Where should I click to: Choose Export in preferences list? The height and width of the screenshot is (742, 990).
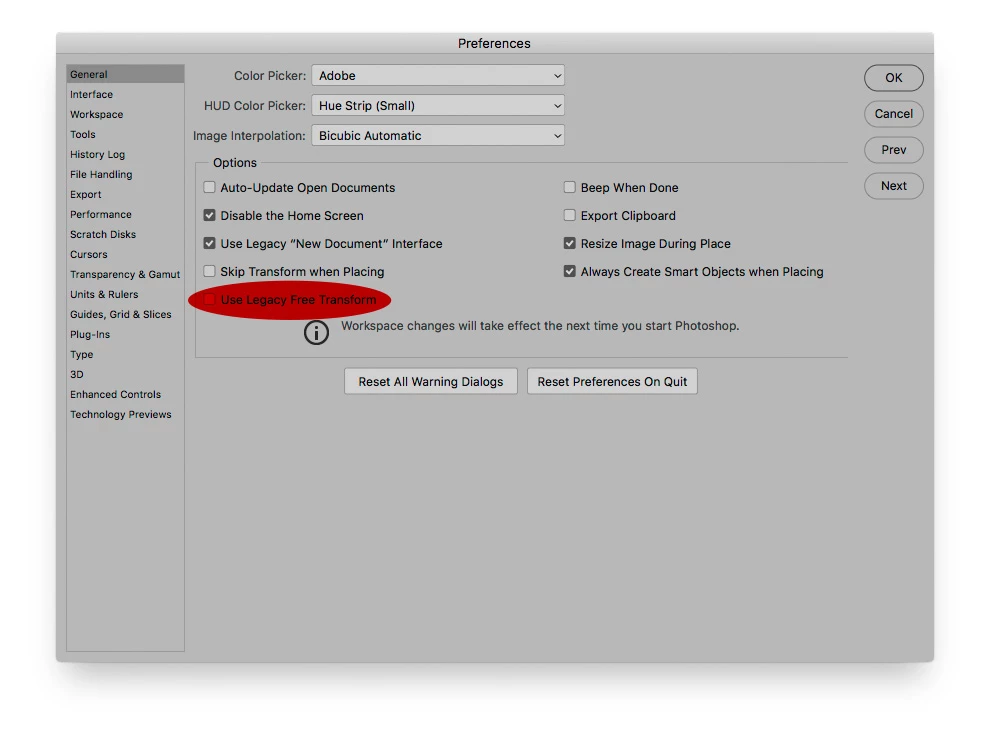coord(125,194)
